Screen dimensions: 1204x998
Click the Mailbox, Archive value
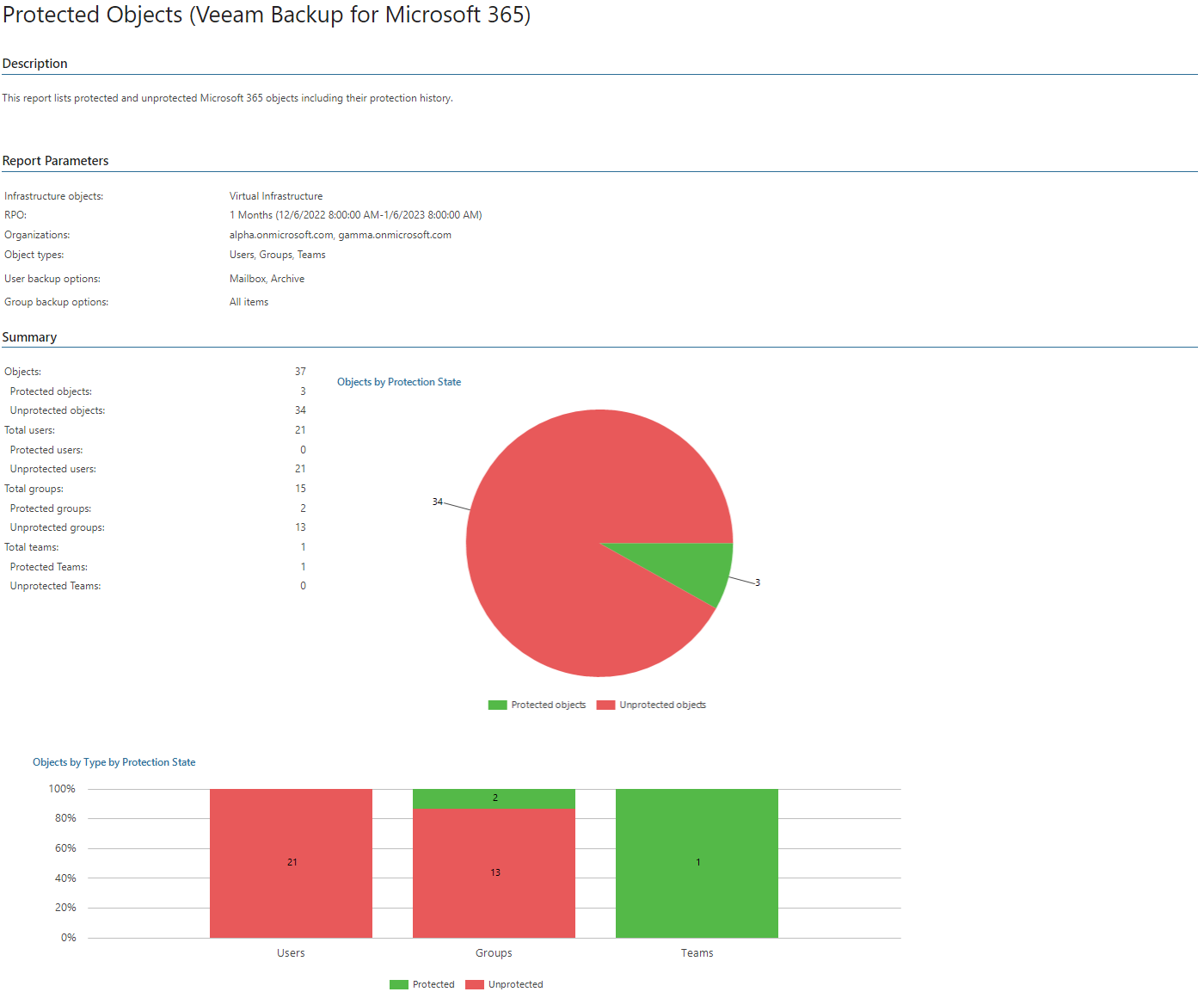[x=267, y=279]
